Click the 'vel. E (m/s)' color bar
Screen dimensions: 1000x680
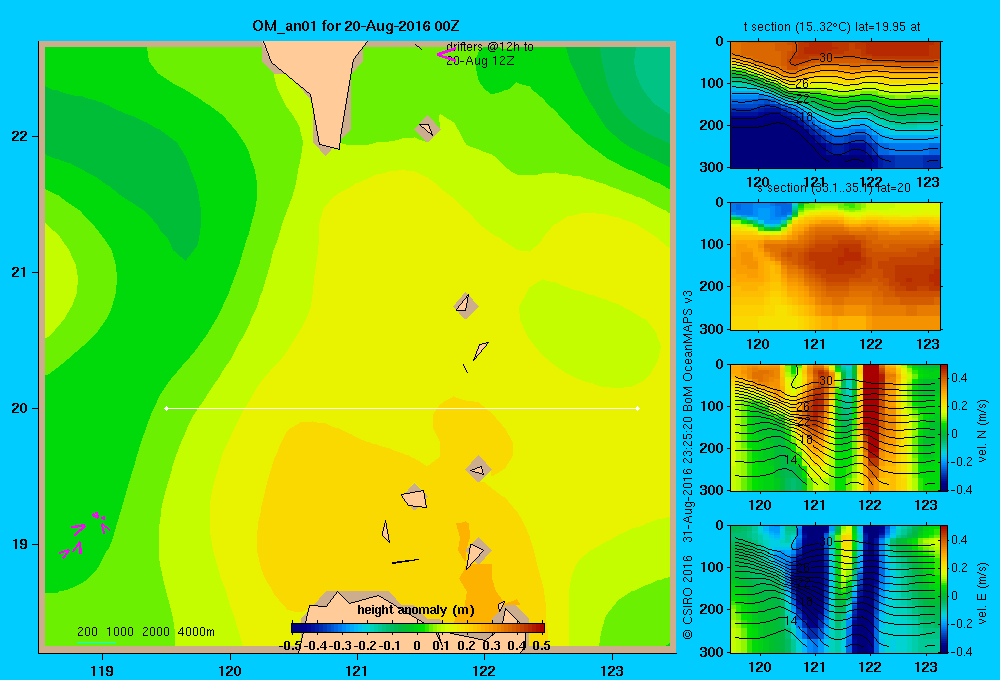[x=945, y=588]
